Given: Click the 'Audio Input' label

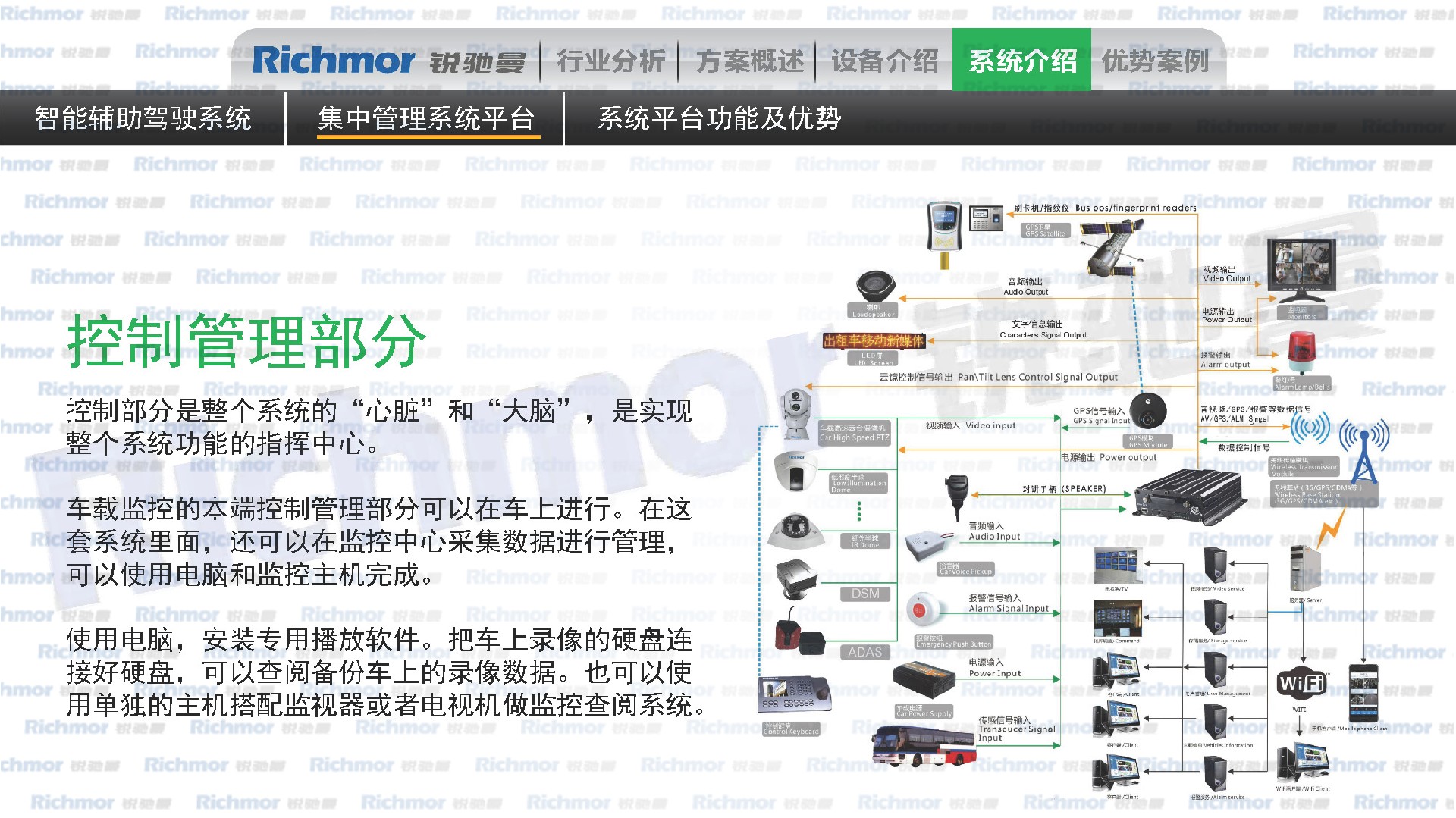Looking at the screenshot, I should (994, 536).
